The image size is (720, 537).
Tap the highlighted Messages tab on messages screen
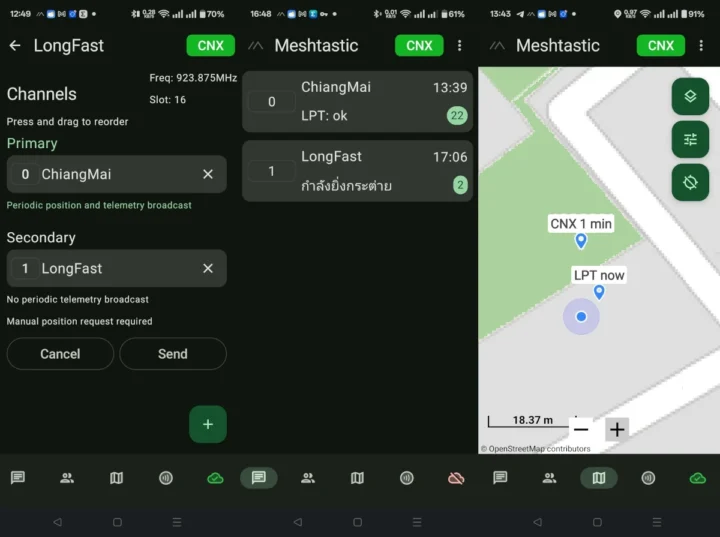[x=259, y=478]
